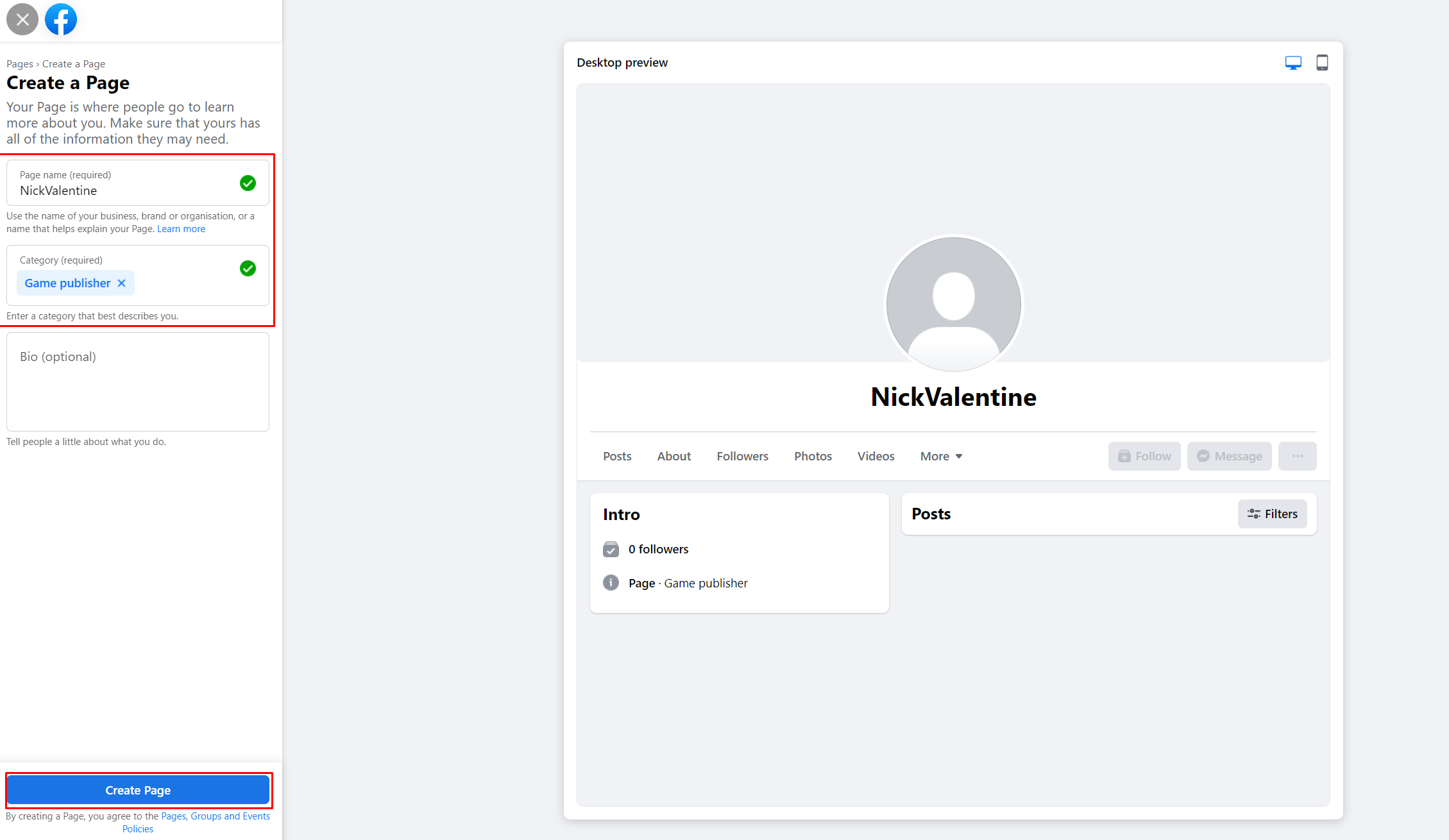Switch to desktop preview icon
This screenshot has height=840, width=1449.
[x=1293, y=63]
